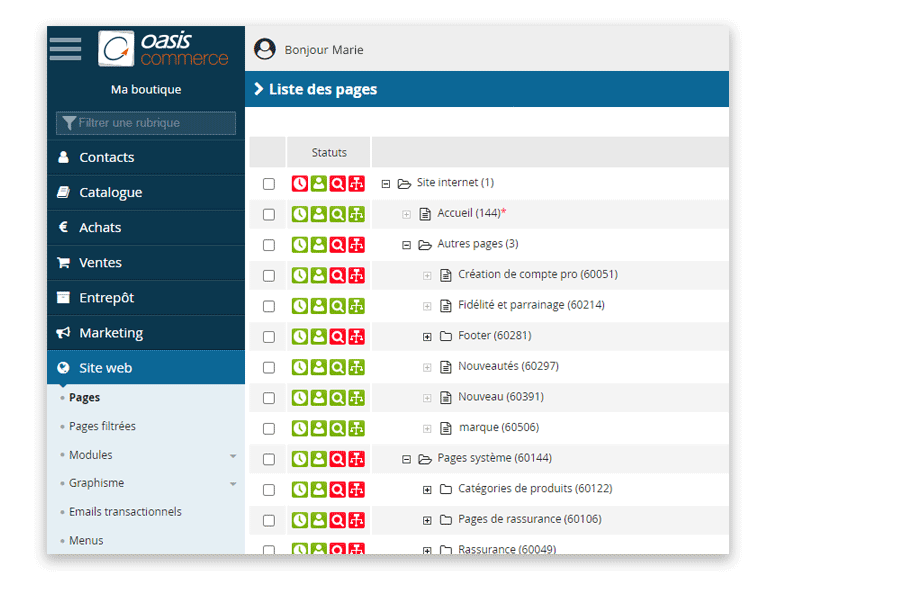
Task: Collapse the Autres pages folder
Action: [x=406, y=245]
